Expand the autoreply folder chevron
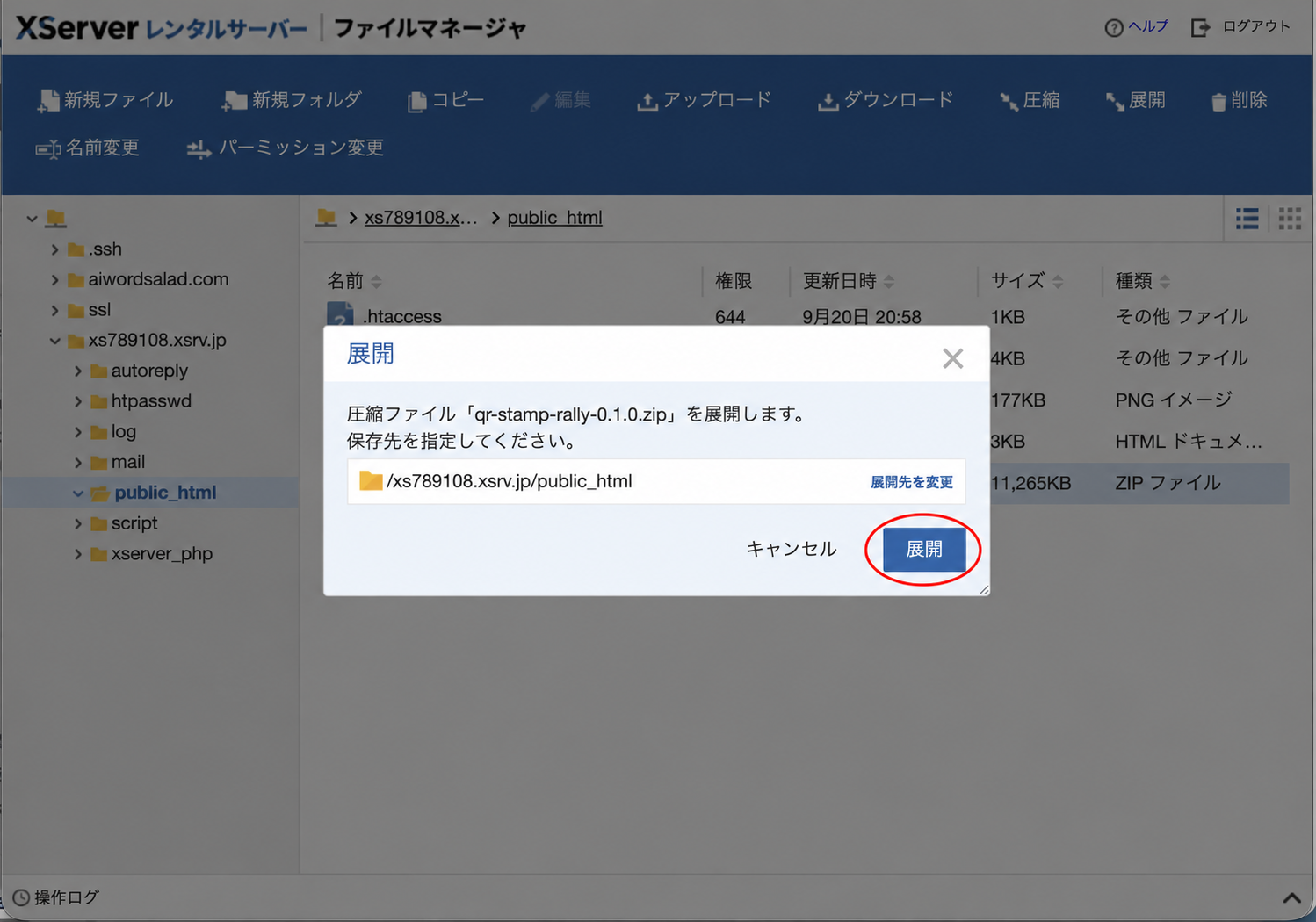Viewport: 1316px width, 922px height. pyautogui.click(x=77, y=371)
